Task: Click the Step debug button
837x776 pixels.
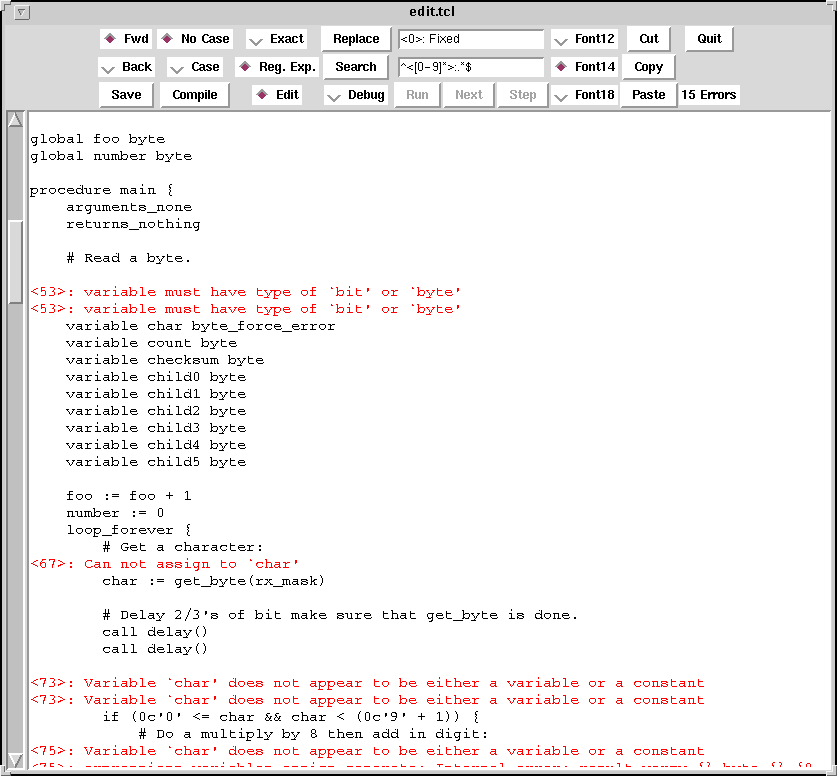Action: click(x=523, y=94)
